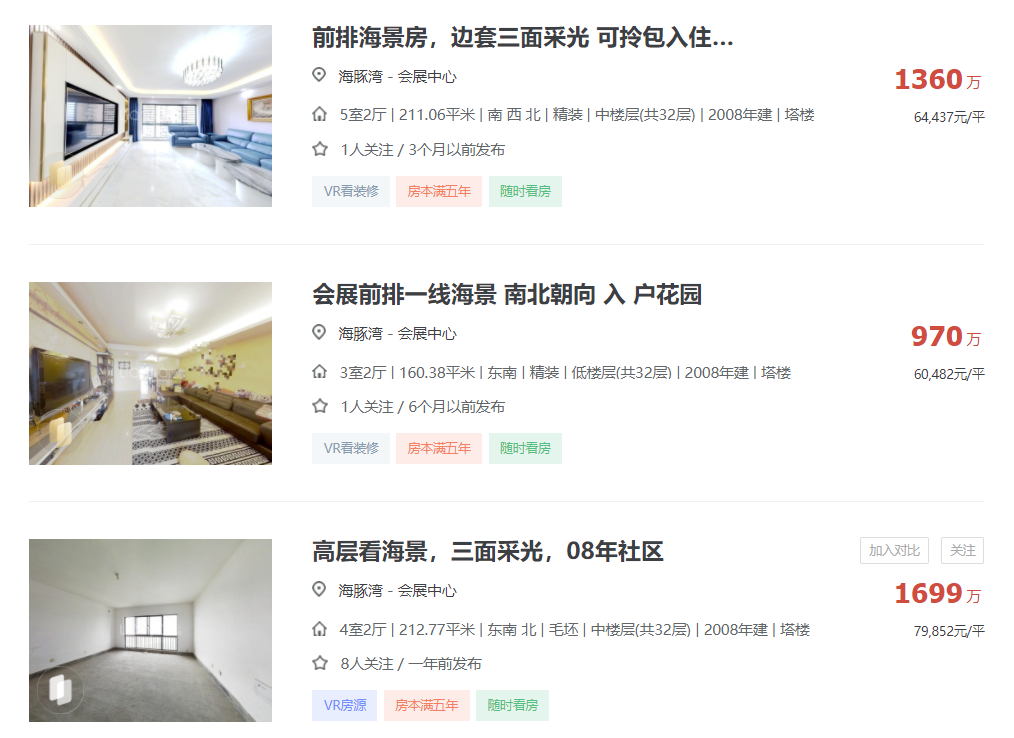
Task: Click 随时看房 tag on second listing
Action: pos(525,448)
